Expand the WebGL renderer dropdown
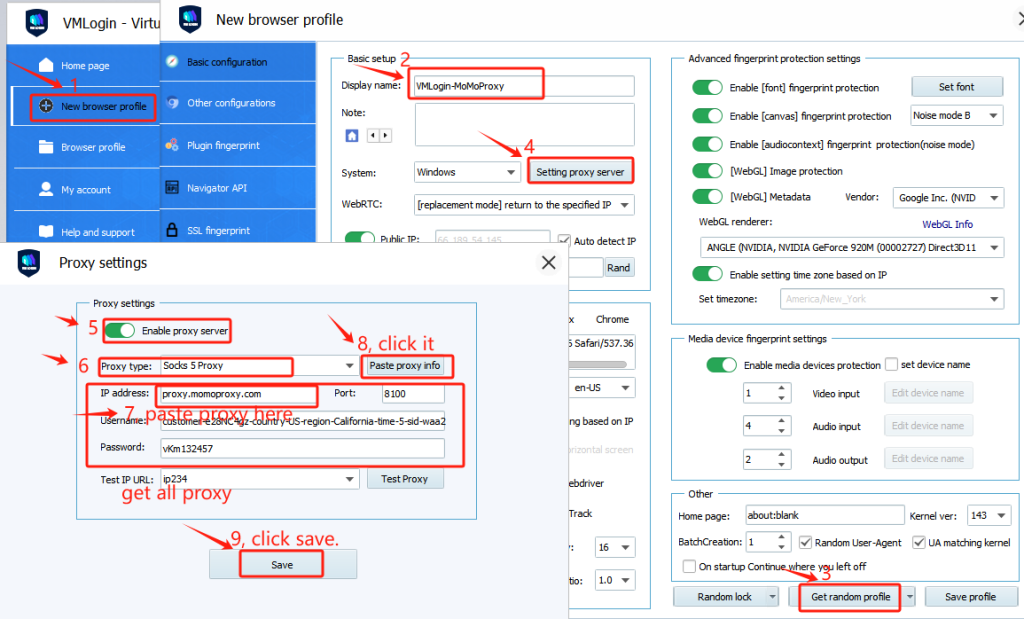Viewport: 1024px width, 619px height. [x=994, y=247]
